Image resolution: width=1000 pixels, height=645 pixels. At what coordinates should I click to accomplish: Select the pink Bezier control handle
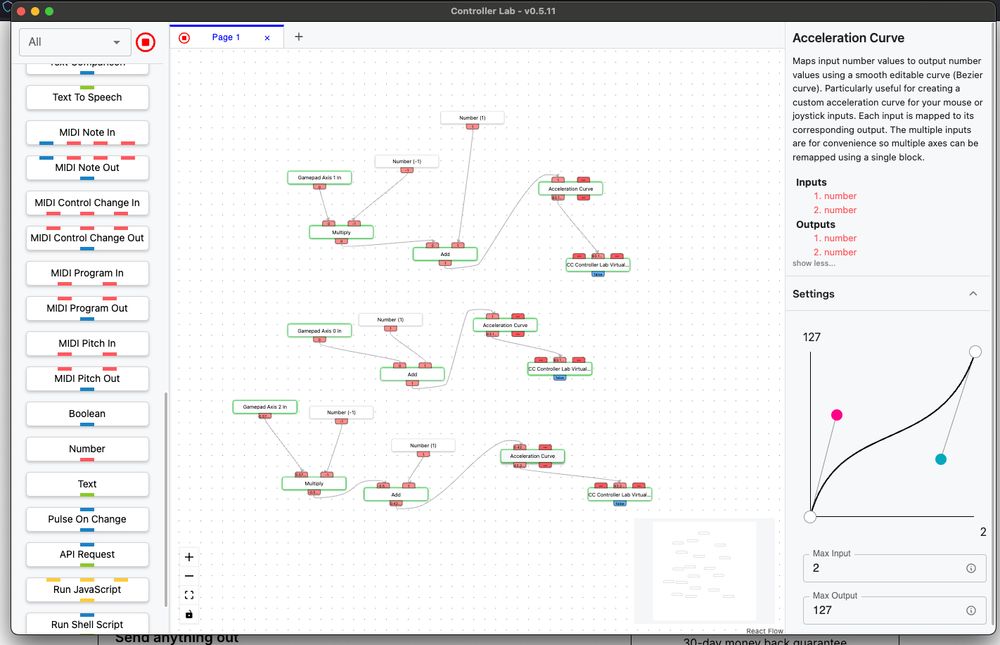pyautogui.click(x=837, y=415)
